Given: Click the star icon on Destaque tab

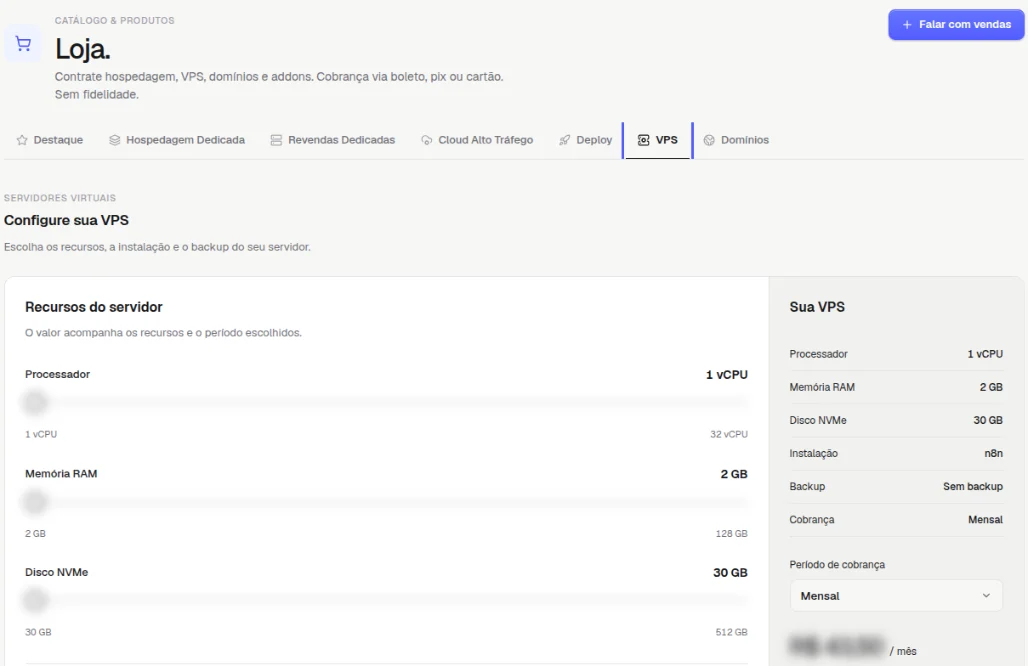Looking at the screenshot, I should tap(22, 140).
